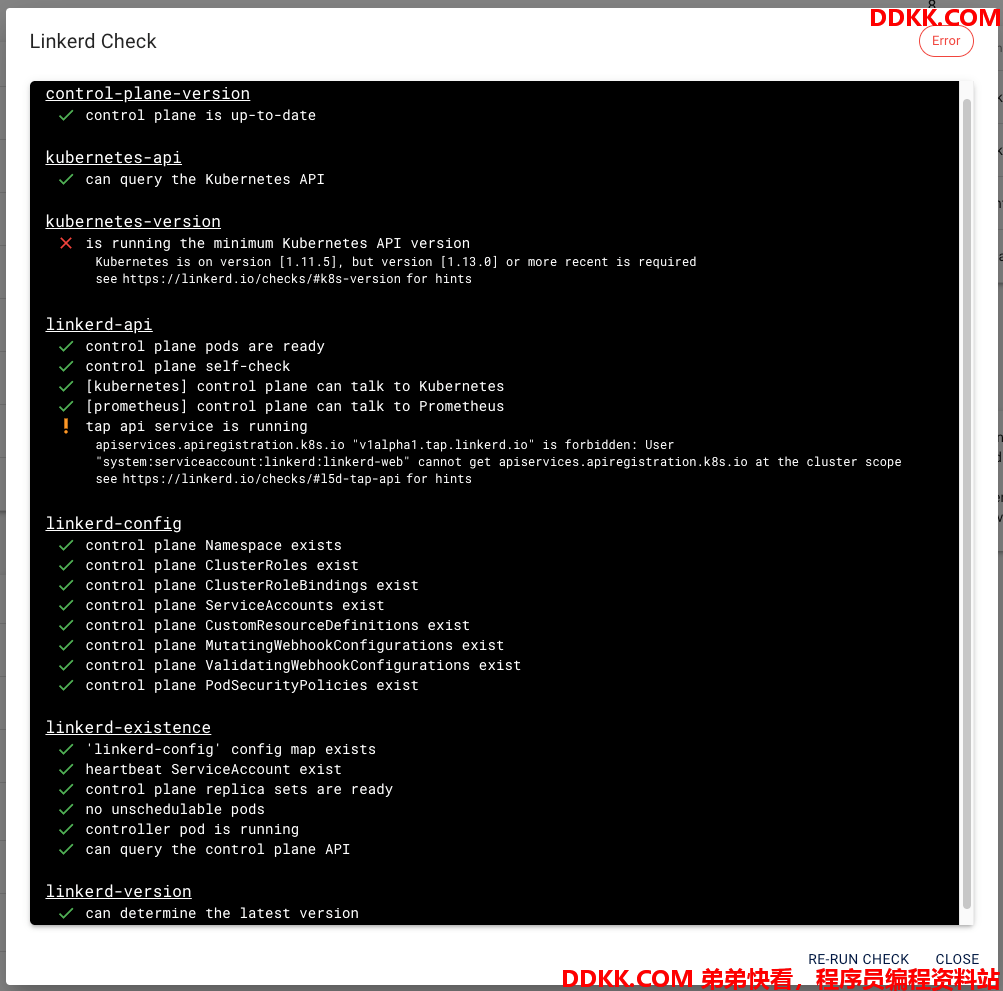Image resolution: width=1003 pixels, height=991 pixels.
Task: Click the checkmark beside 'linkerd-config' config map exists
Action: [66, 749]
